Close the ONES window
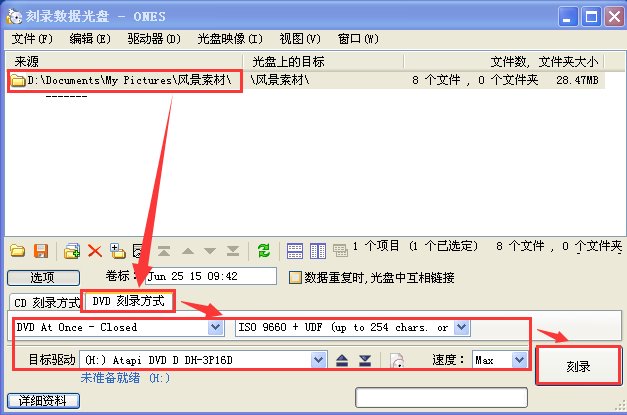627x415 pixels. click(614, 17)
